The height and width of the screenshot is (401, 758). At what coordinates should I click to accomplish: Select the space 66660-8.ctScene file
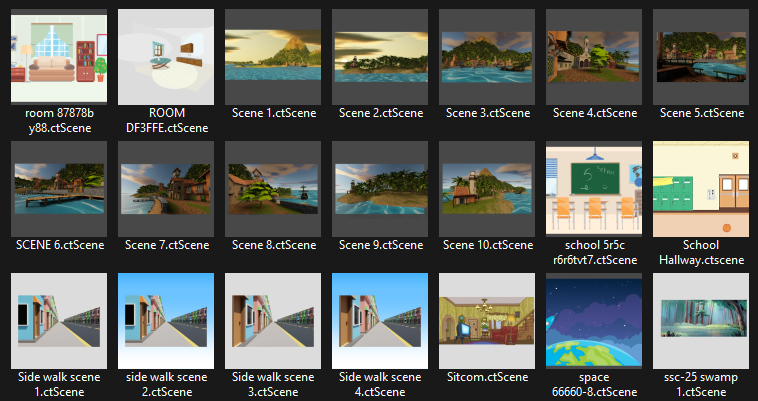(594, 320)
